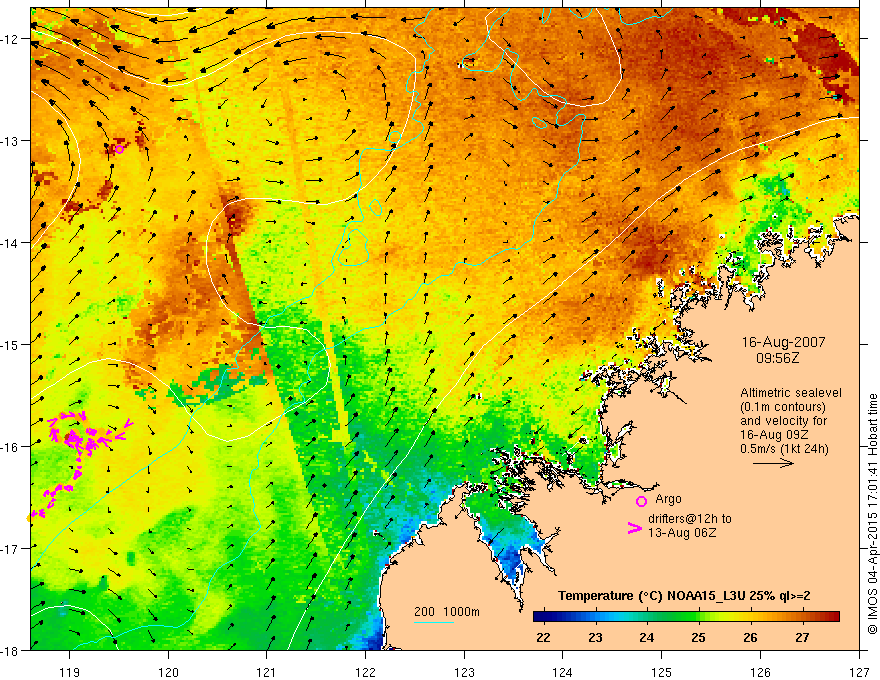Click the '(0.1m contours)' caption line
Viewport: 880px width, 680px height.
782,407
